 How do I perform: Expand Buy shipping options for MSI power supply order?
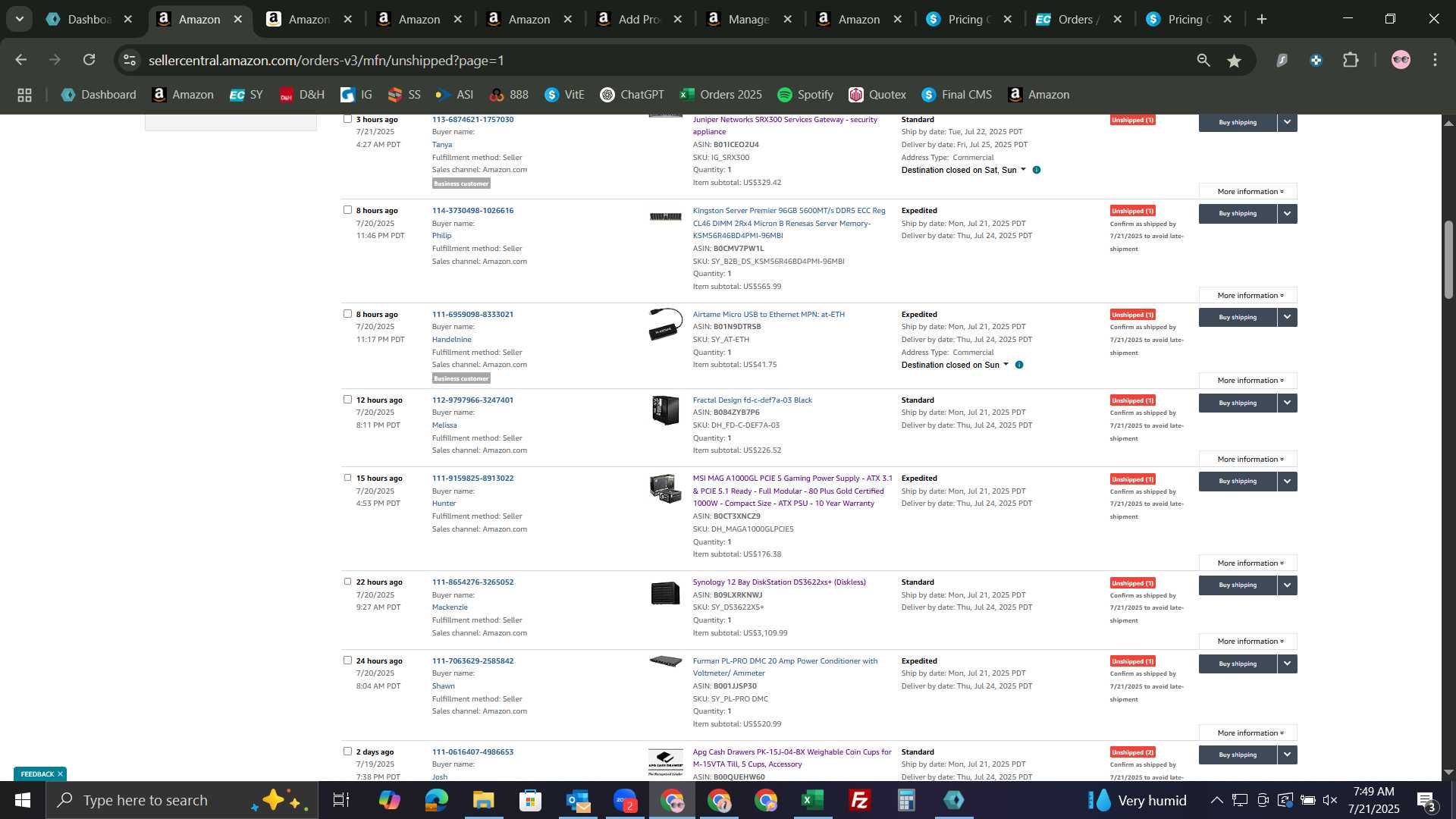1287,482
